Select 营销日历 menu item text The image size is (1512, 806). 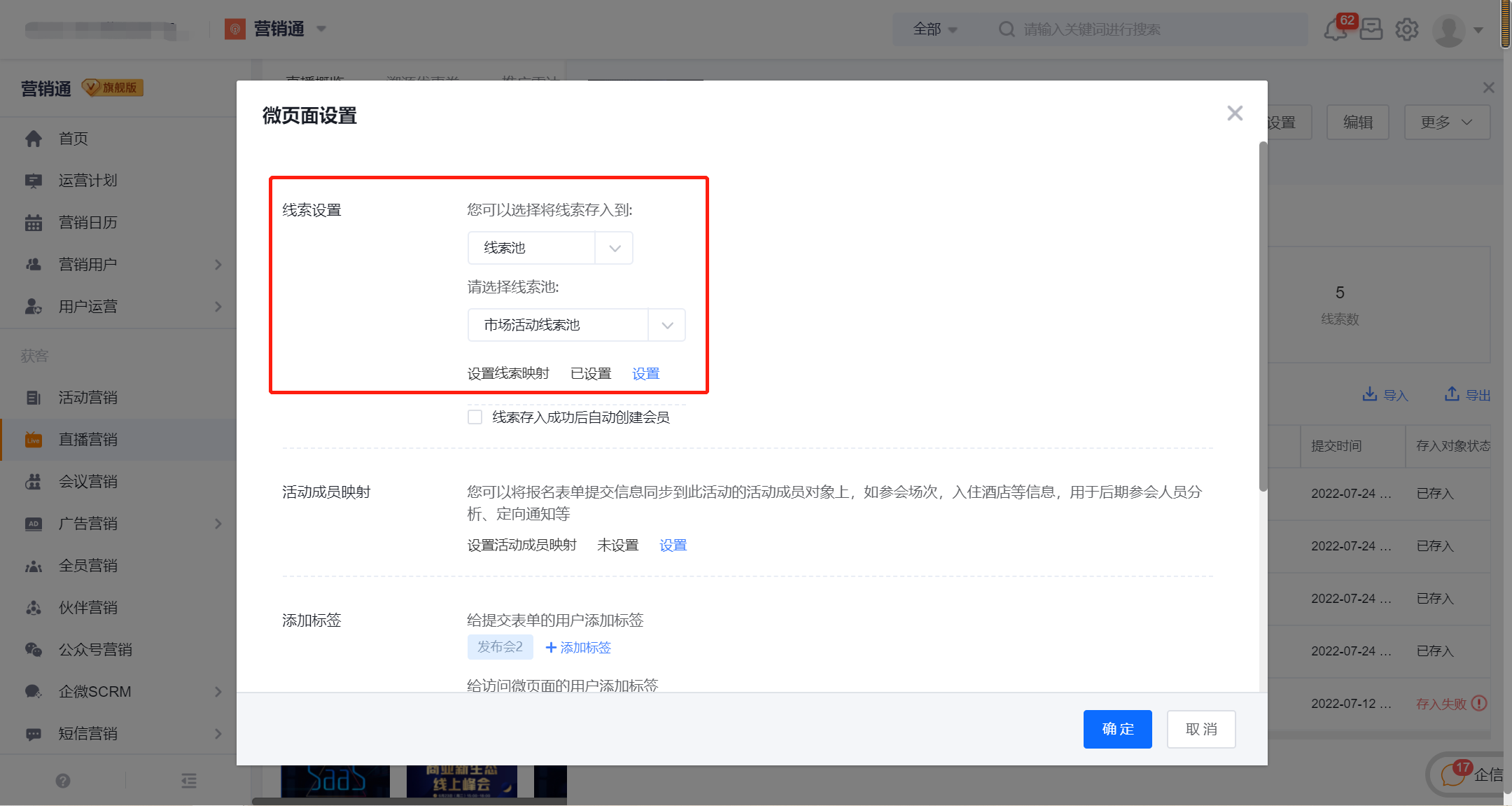point(87,223)
